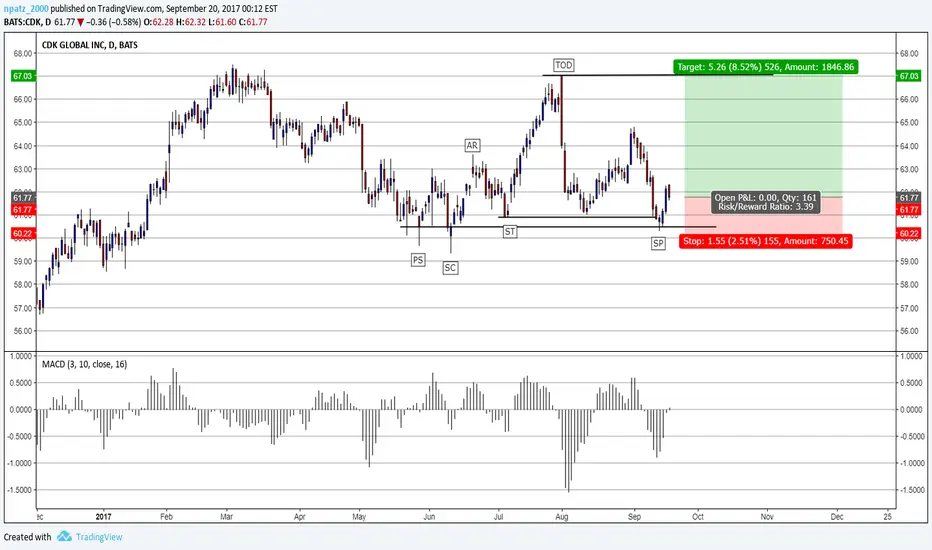Click the Feb date on time axis
The height and width of the screenshot is (550, 932).
(166, 517)
